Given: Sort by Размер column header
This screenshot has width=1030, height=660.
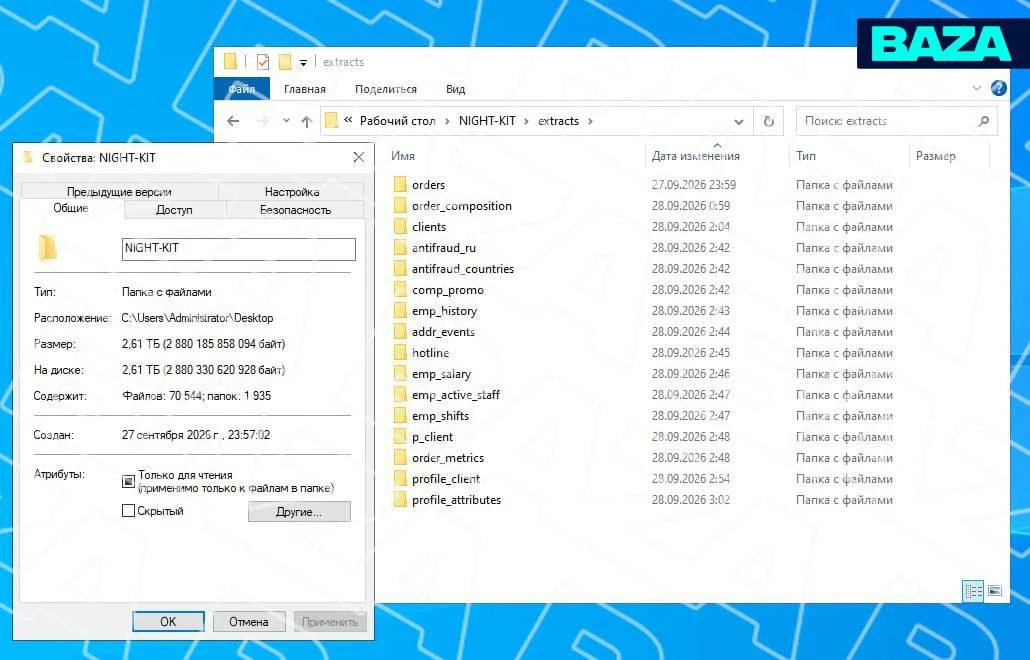Looking at the screenshot, I should coord(935,156).
